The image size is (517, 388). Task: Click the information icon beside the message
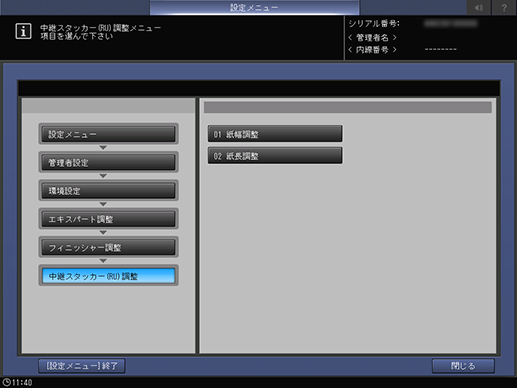click(x=23, y=31)
